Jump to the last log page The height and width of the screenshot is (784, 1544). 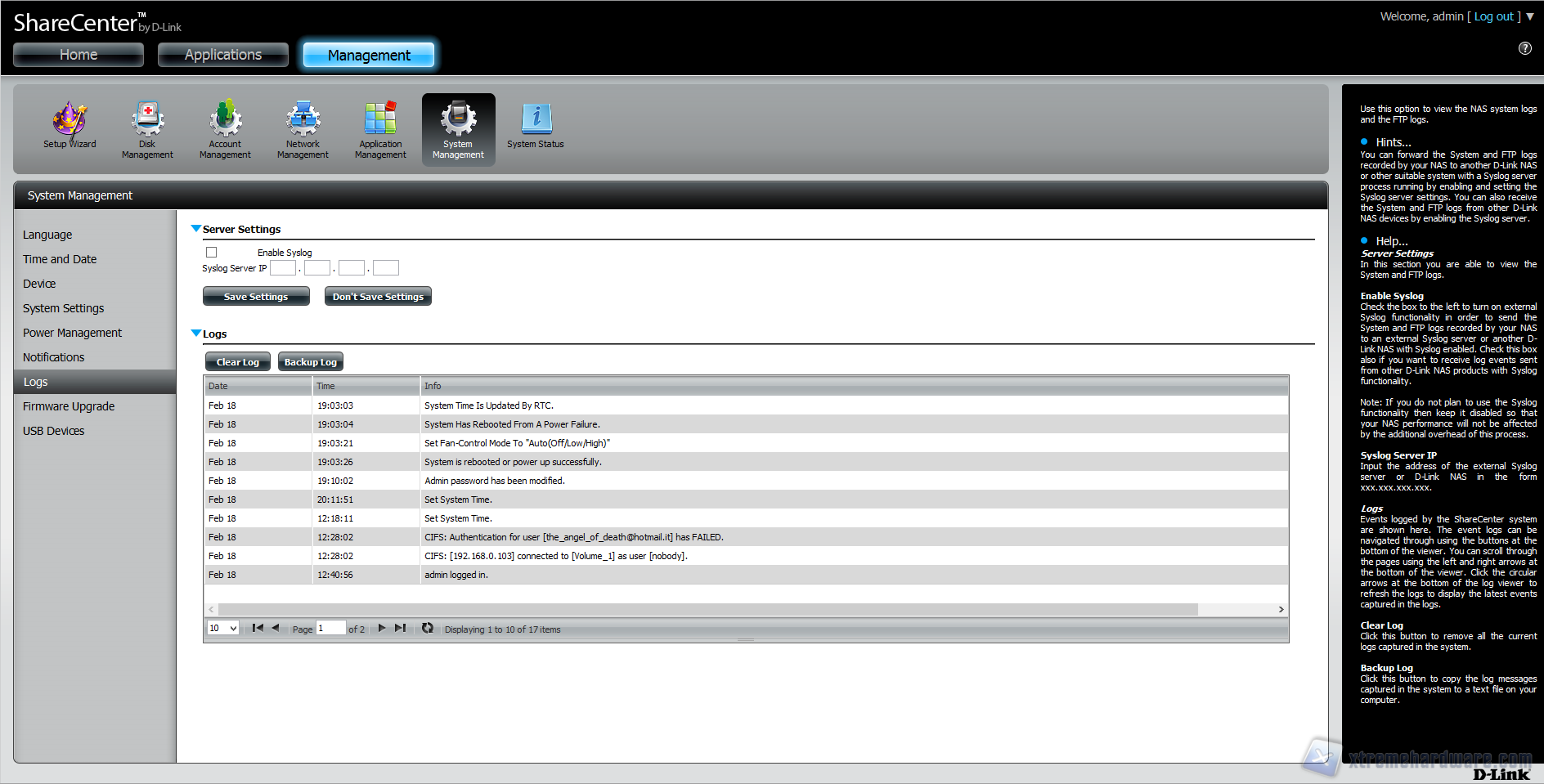[x=400, y=628]
